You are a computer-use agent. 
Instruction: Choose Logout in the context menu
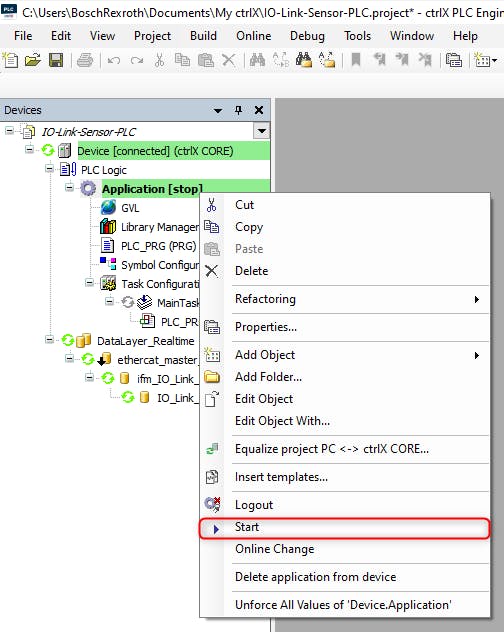(345, 505)
